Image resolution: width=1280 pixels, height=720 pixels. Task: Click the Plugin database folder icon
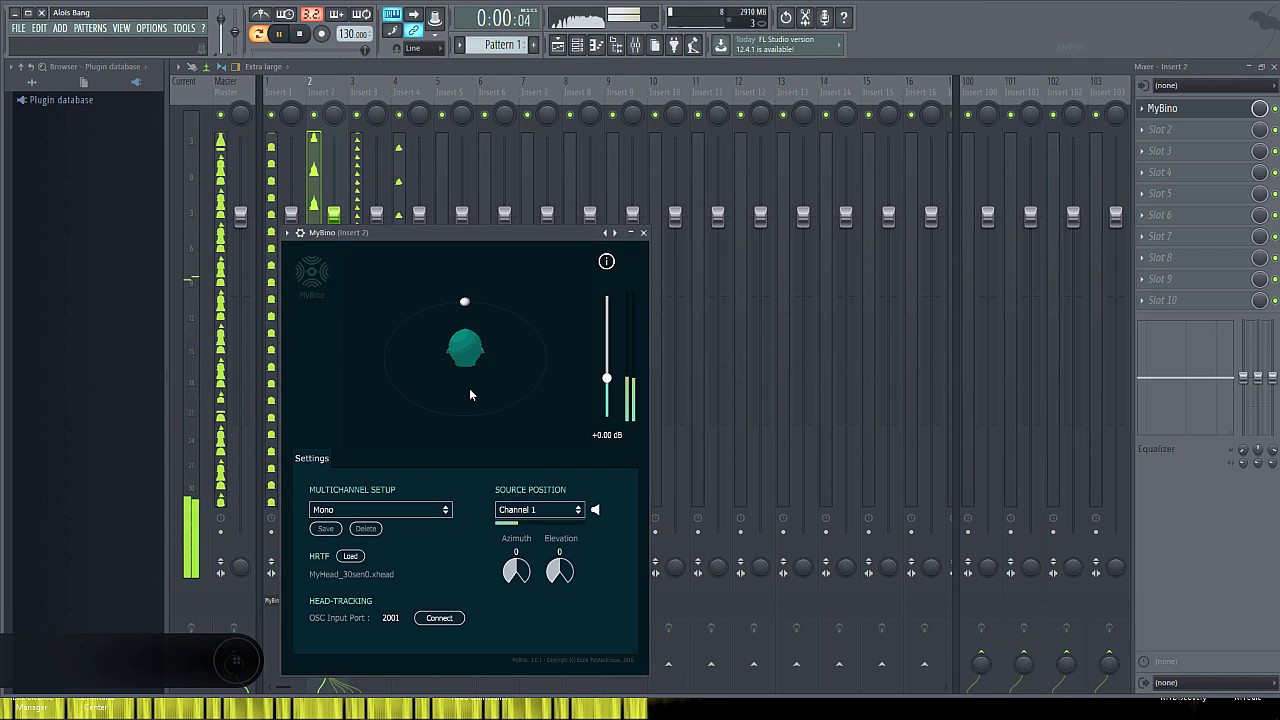[21, 100]
